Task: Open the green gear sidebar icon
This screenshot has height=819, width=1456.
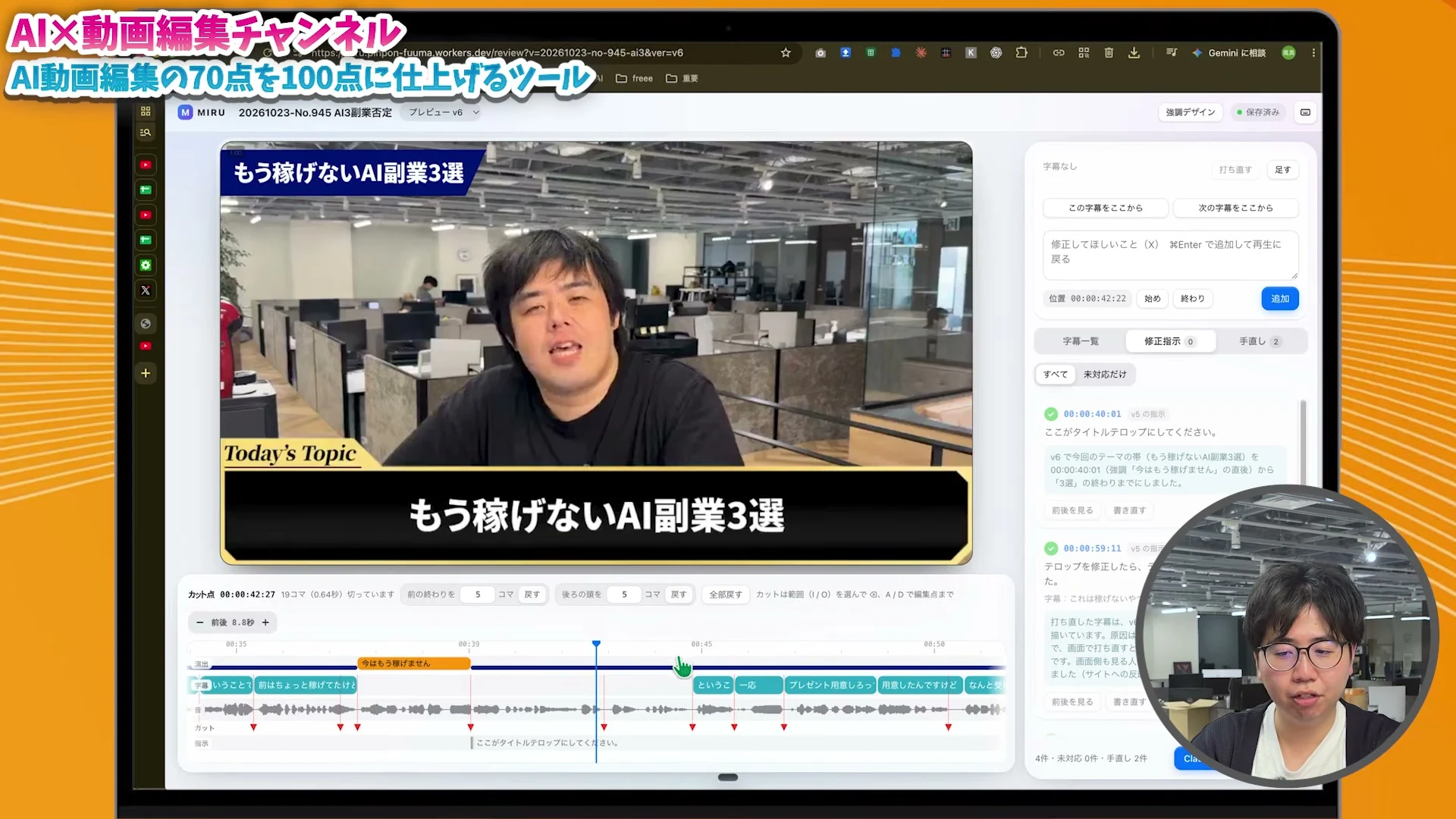Action: point(146,265)
